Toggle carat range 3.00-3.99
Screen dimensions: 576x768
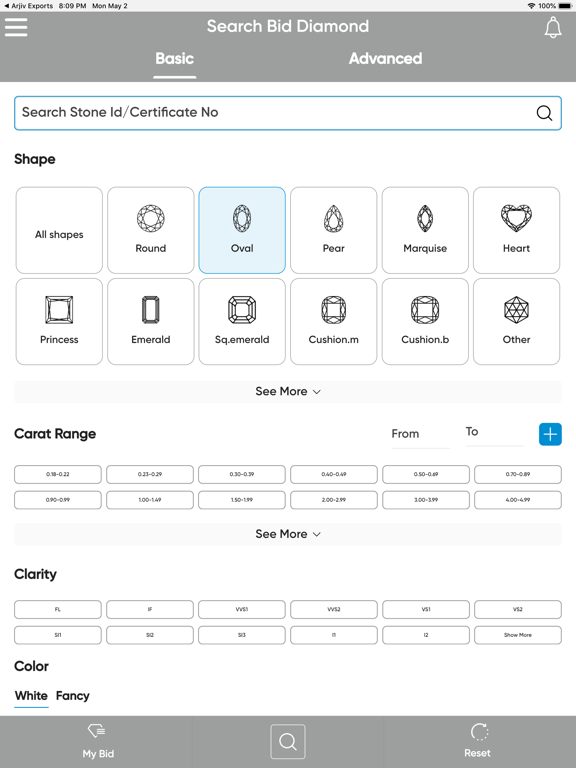click(x=426, y=500)
